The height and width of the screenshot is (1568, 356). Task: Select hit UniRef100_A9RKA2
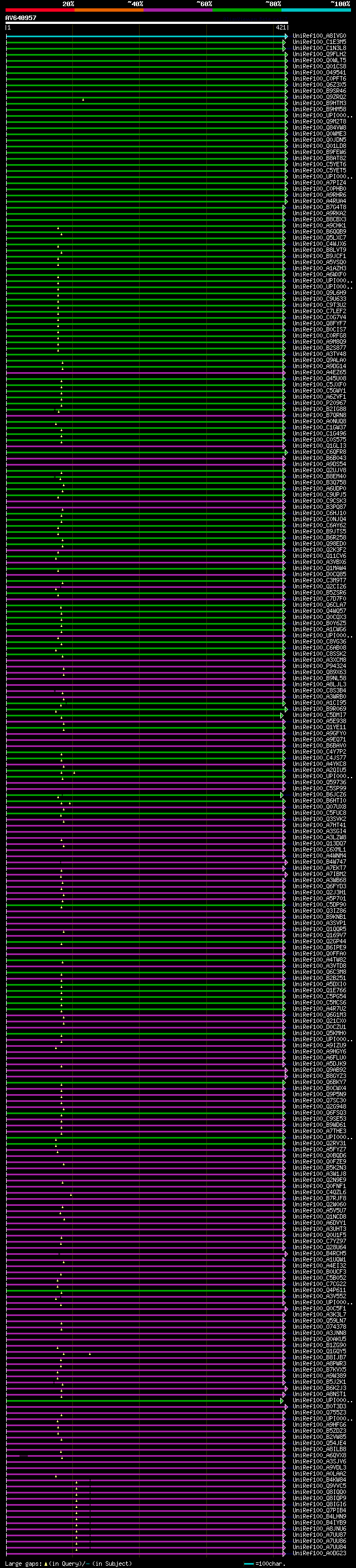click(x=319, y=213)
